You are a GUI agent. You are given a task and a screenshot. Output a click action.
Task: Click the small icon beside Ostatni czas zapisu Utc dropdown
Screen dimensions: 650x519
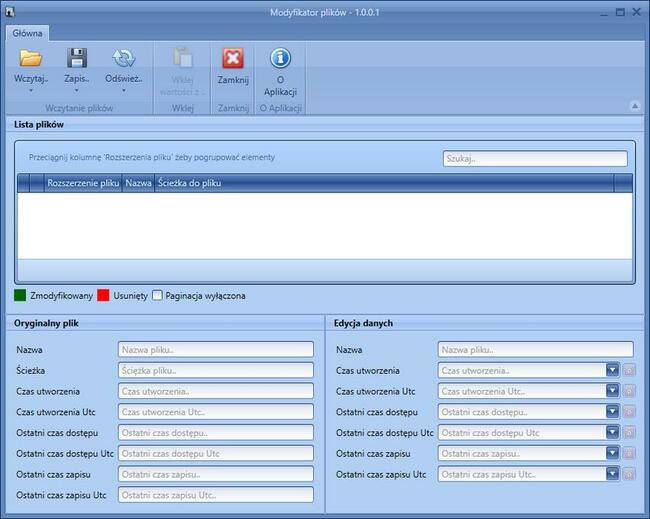tap(629, 474)
